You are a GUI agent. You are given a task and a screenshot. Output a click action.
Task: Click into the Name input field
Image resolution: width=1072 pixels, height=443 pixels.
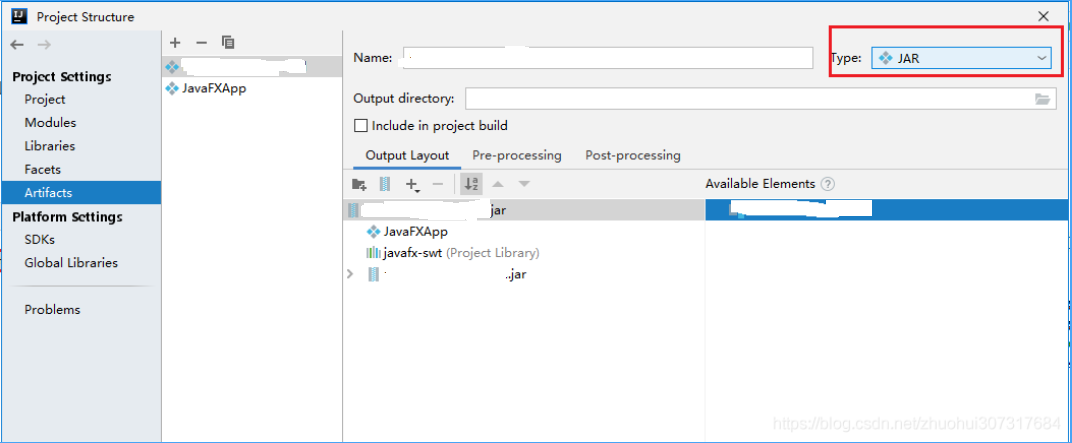608,58
